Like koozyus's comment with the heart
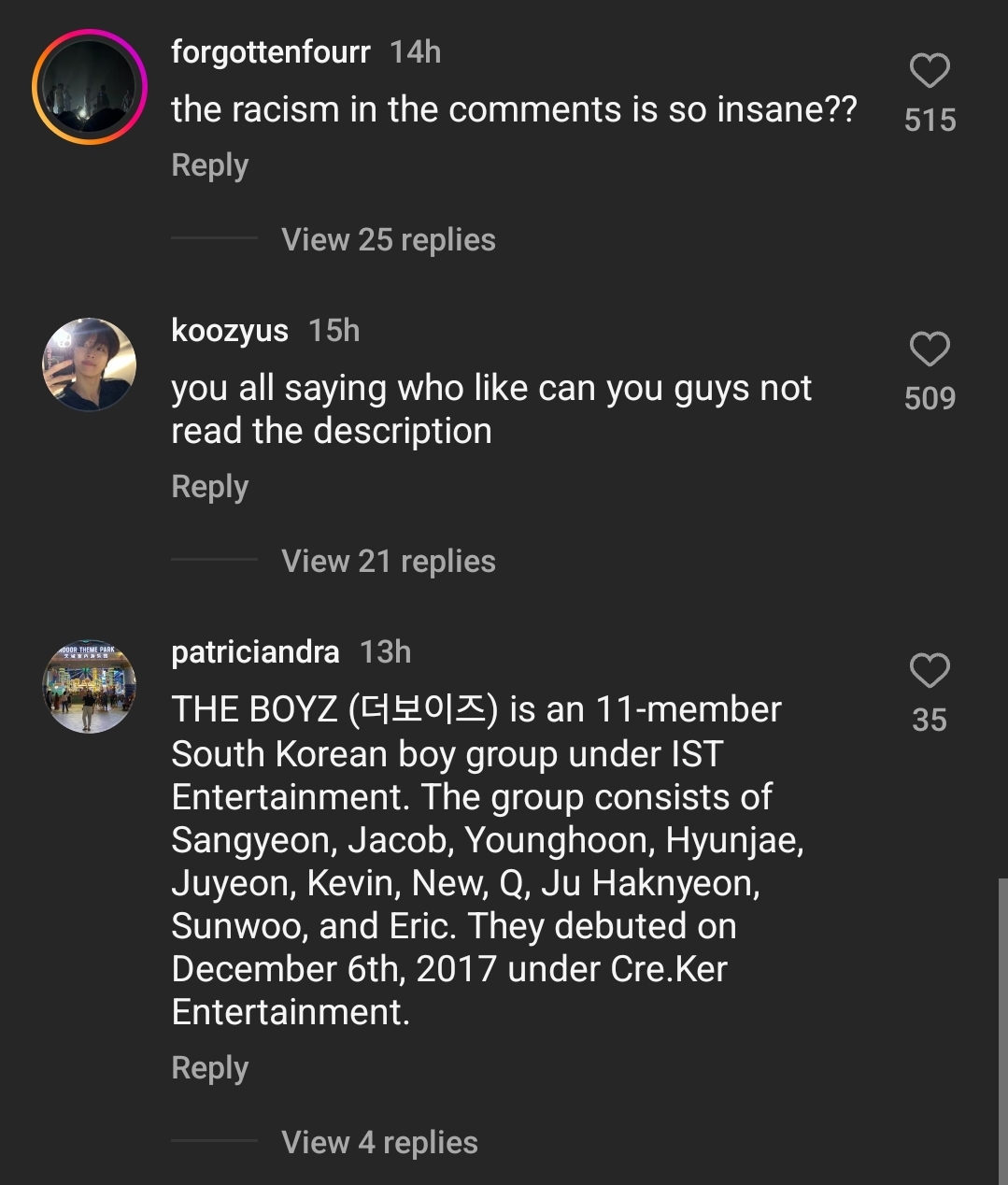The width and height of the screenshot is (1008, 1185). (x=930, y=350)
